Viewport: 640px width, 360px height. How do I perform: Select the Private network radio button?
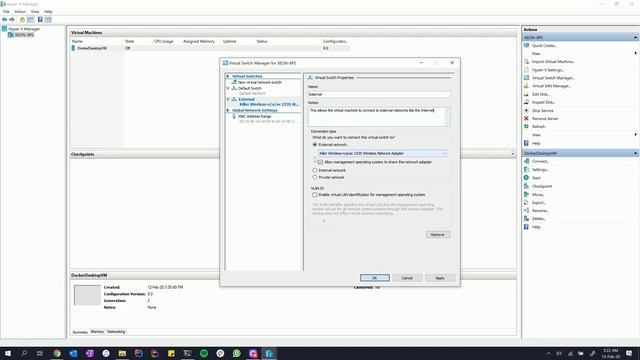(315, 178)
